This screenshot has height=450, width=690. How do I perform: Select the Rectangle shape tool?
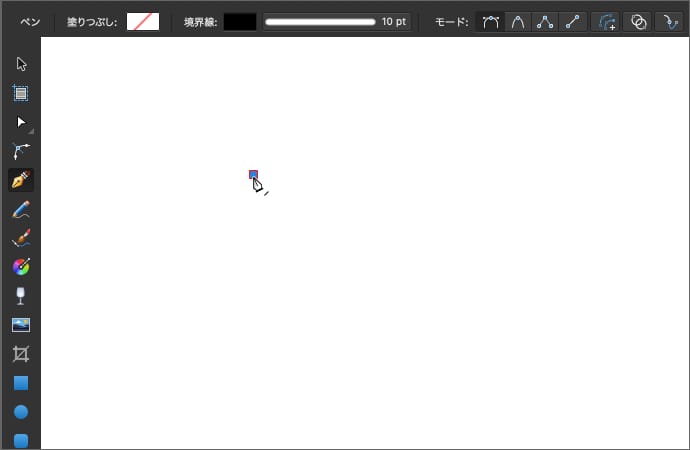[x=21, y=383]
